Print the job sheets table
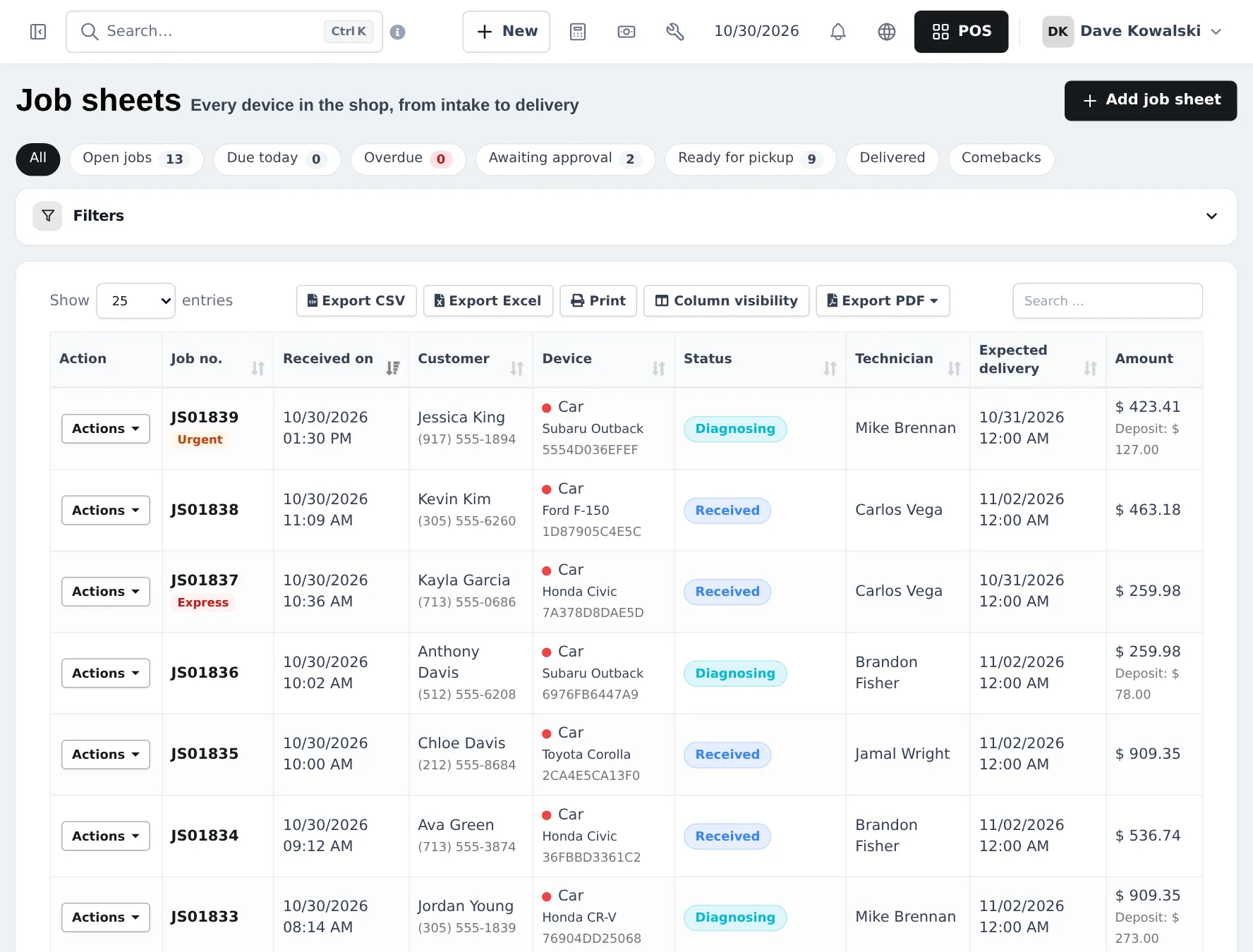 598,301
